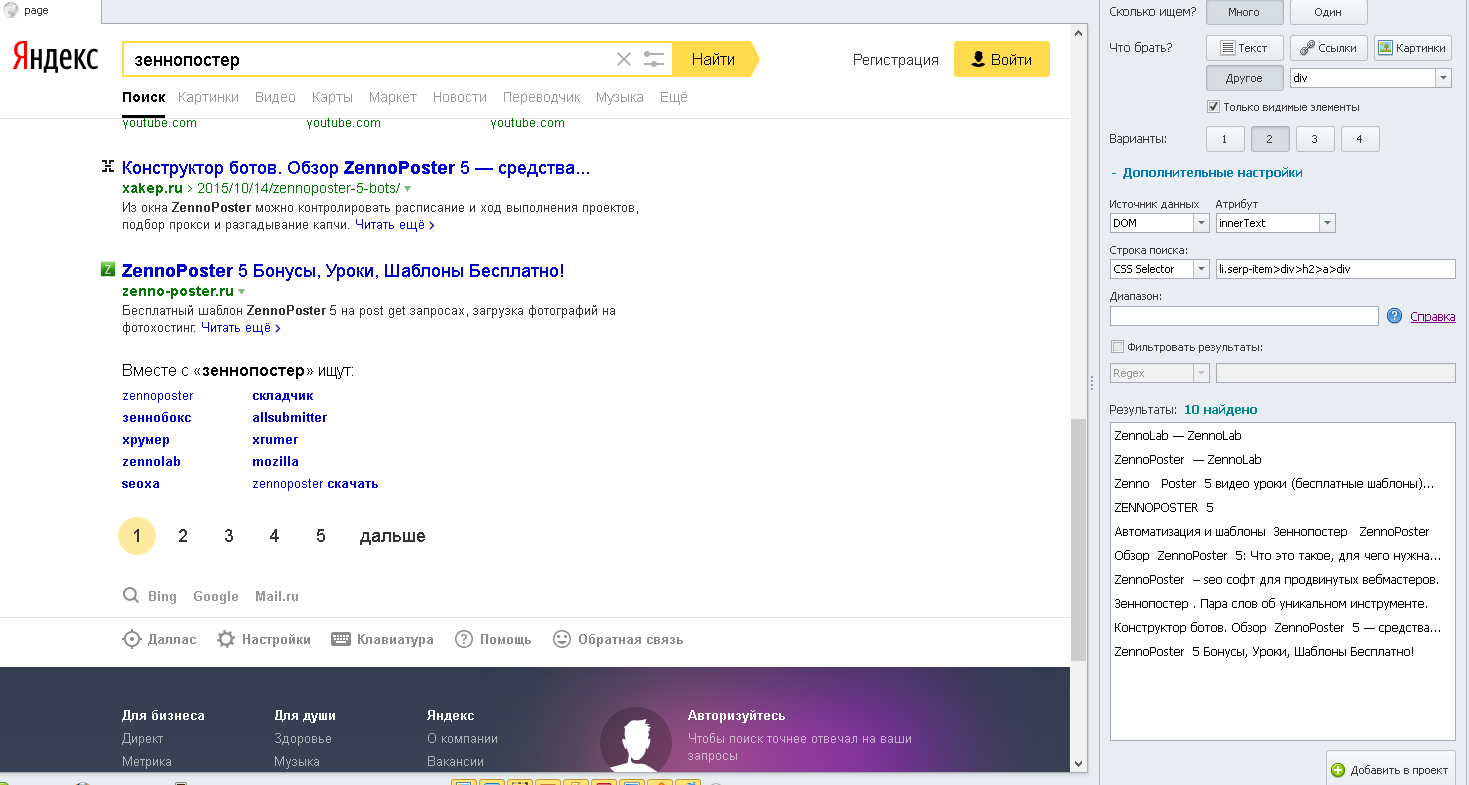1469x785 pixels.
Task: Click the Войти login button
Action: coord(1002,59)
